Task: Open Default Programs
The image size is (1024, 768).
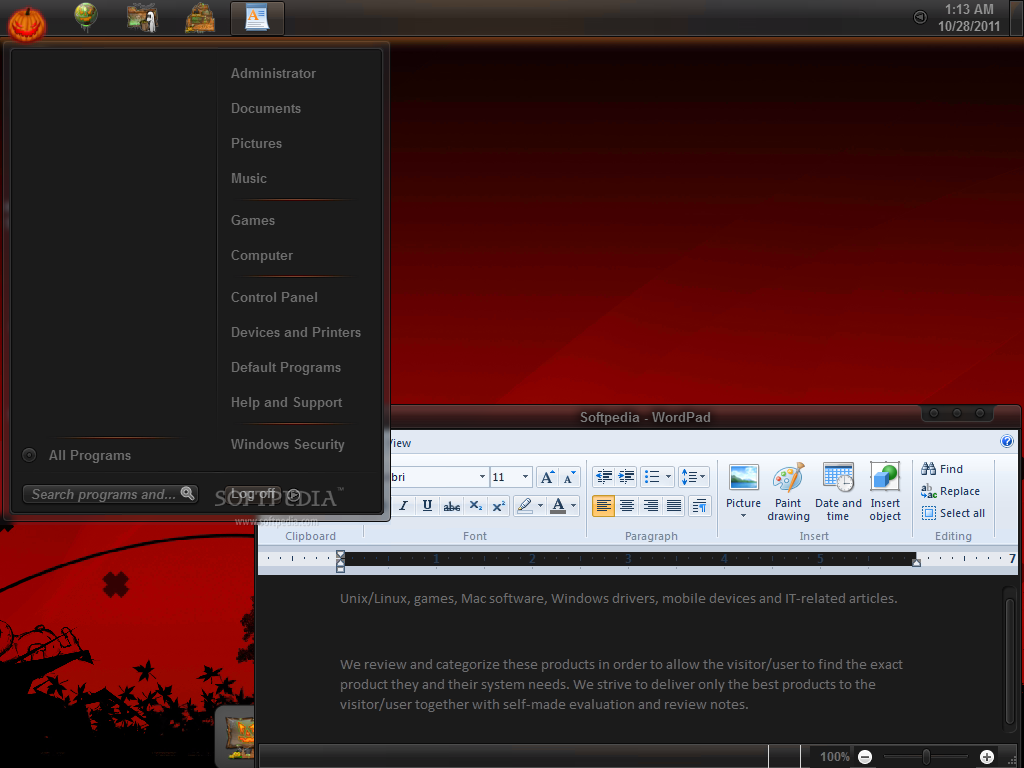Action: click(x=285, y=368)
